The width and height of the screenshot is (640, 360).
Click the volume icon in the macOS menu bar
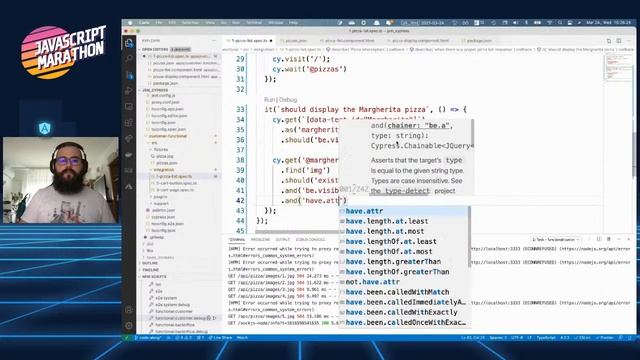[516, 23]
